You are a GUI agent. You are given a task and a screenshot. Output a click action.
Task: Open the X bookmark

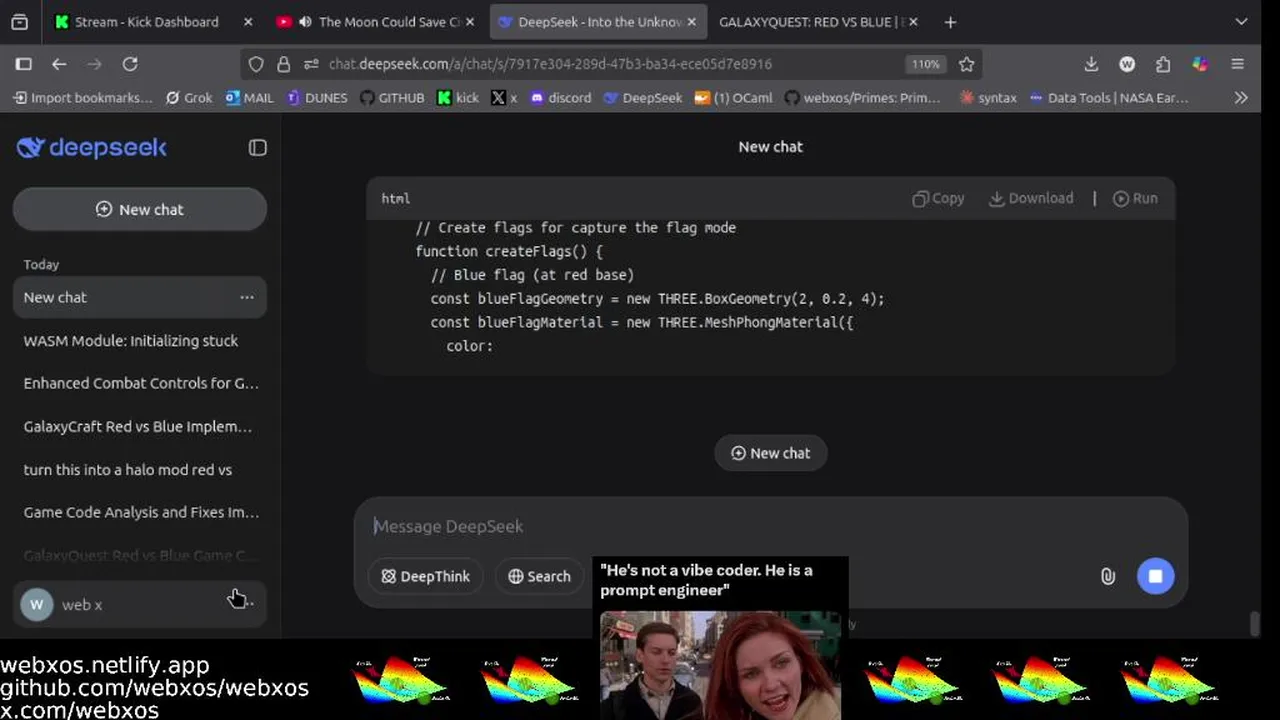click(x=505, y=98)
